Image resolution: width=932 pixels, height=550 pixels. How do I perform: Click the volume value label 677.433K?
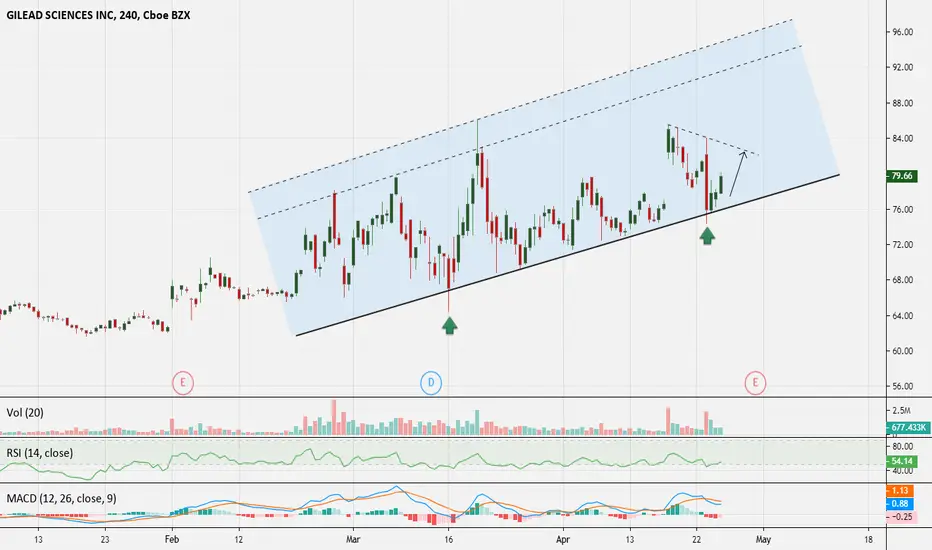pos(907,428)
